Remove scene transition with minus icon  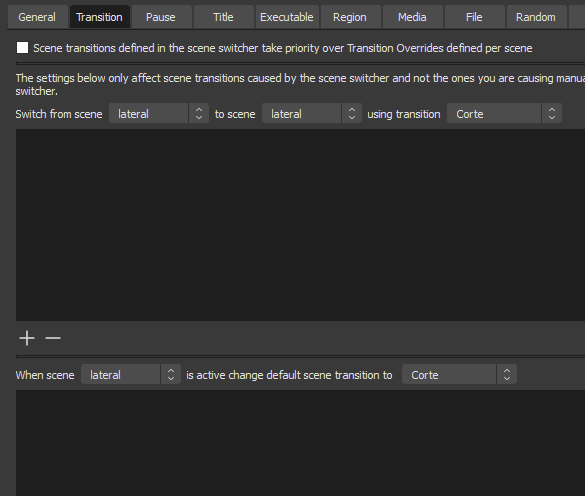(53, 338)
